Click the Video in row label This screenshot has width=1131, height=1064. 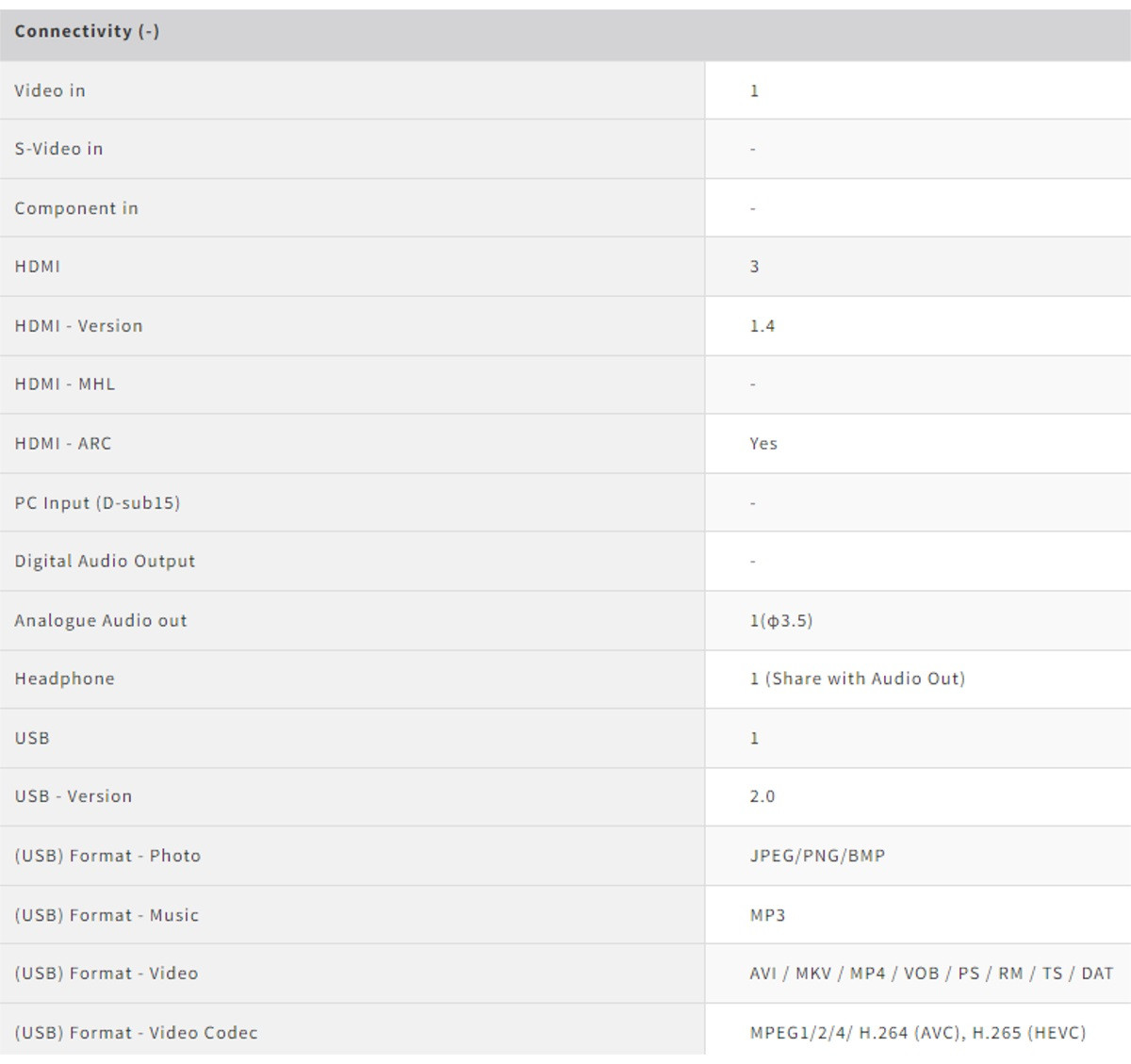[x=50, y=90]
